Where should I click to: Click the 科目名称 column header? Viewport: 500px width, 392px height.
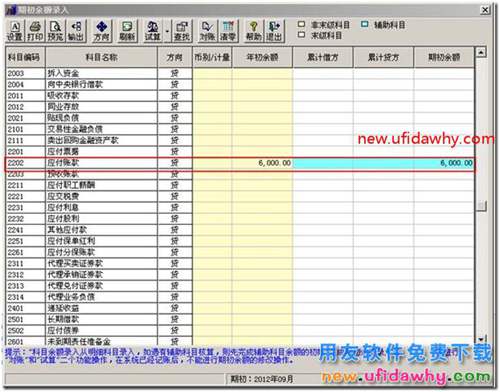(x=102, y=57)
